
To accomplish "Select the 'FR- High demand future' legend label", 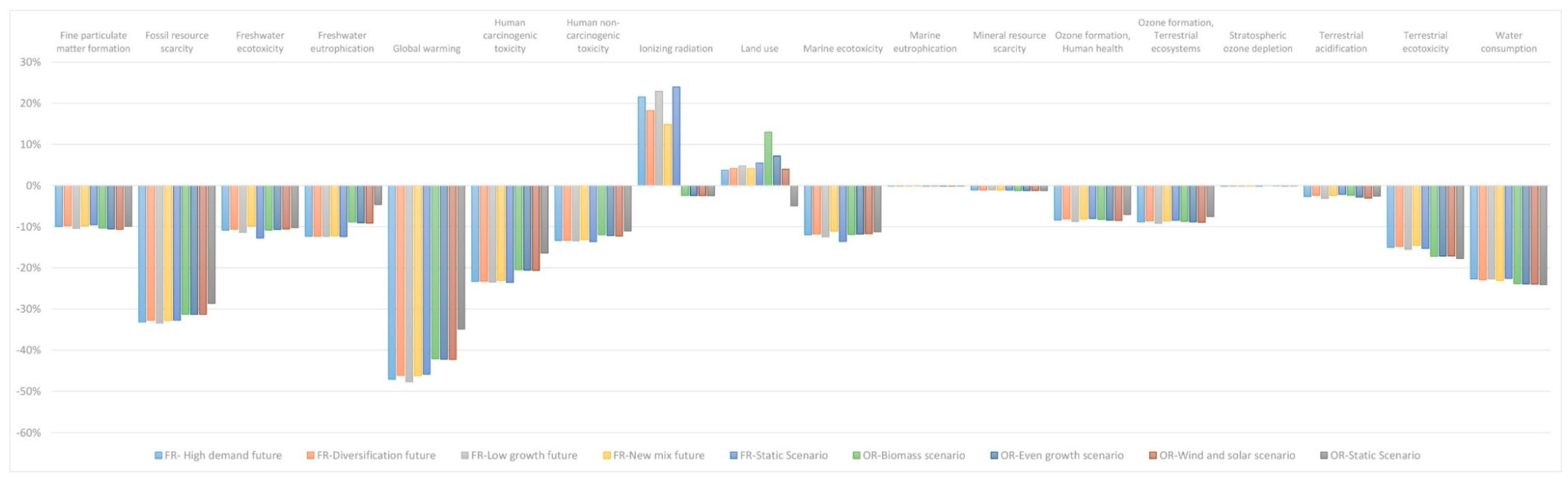I will coord(223,455).
